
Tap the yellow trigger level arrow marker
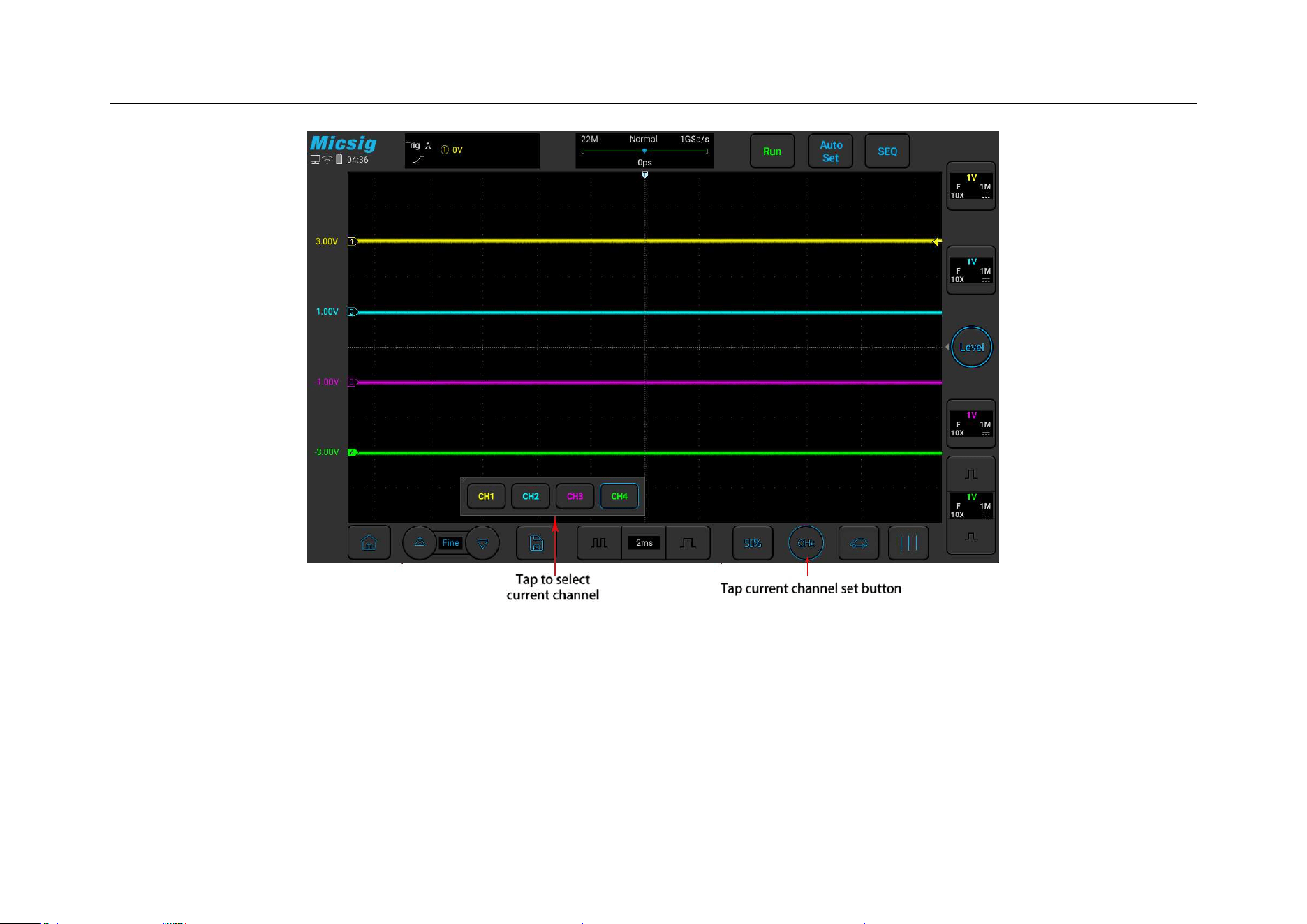(937, 241)
